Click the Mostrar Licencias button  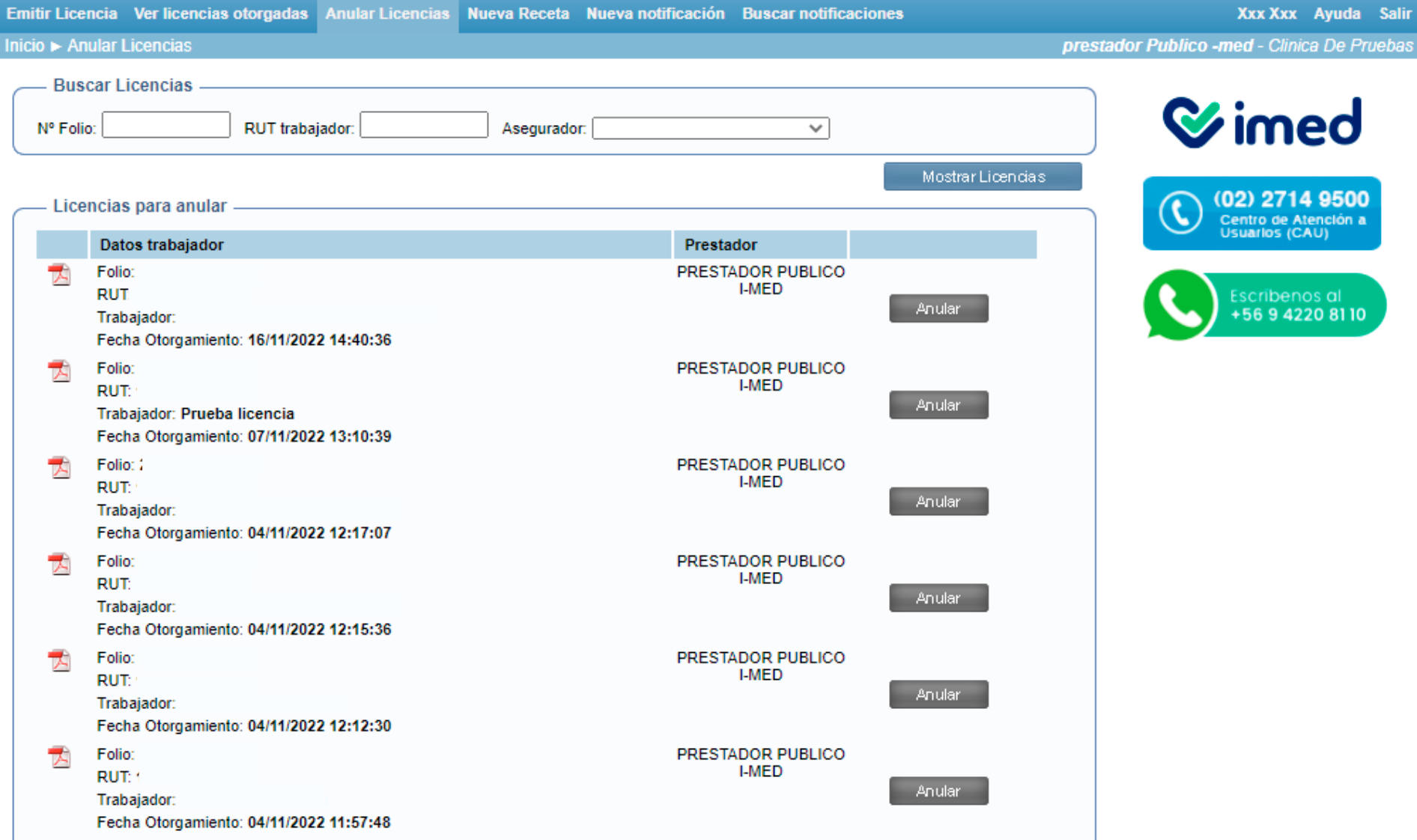click(983, 177)
